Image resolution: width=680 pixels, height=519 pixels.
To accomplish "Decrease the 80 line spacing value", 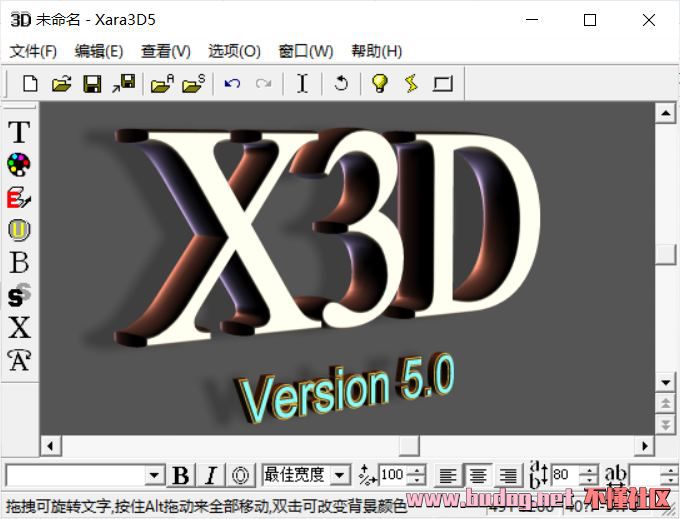I will click(588, 480).
